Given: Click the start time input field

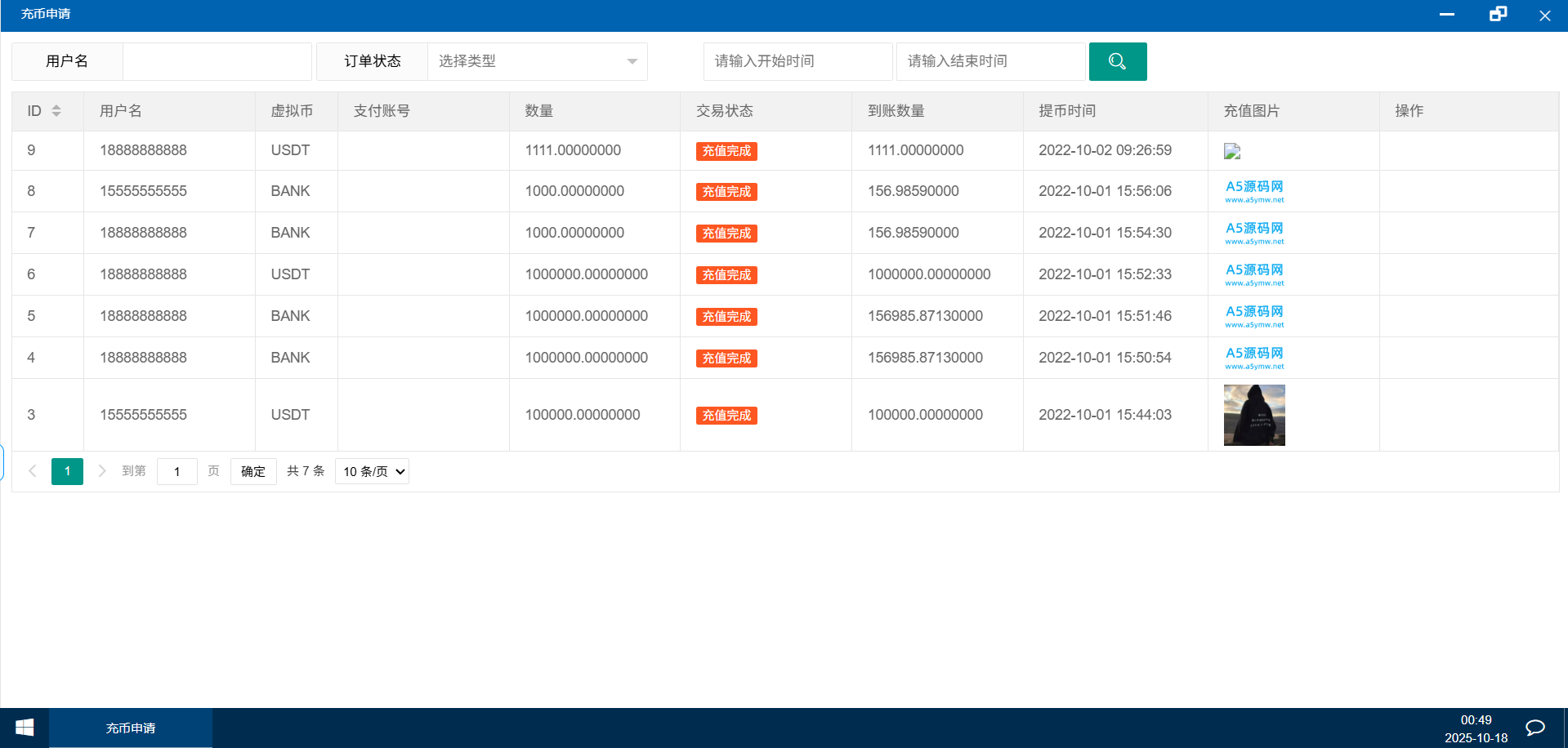Looking at the screenshot, I should (x=797, y=61).
